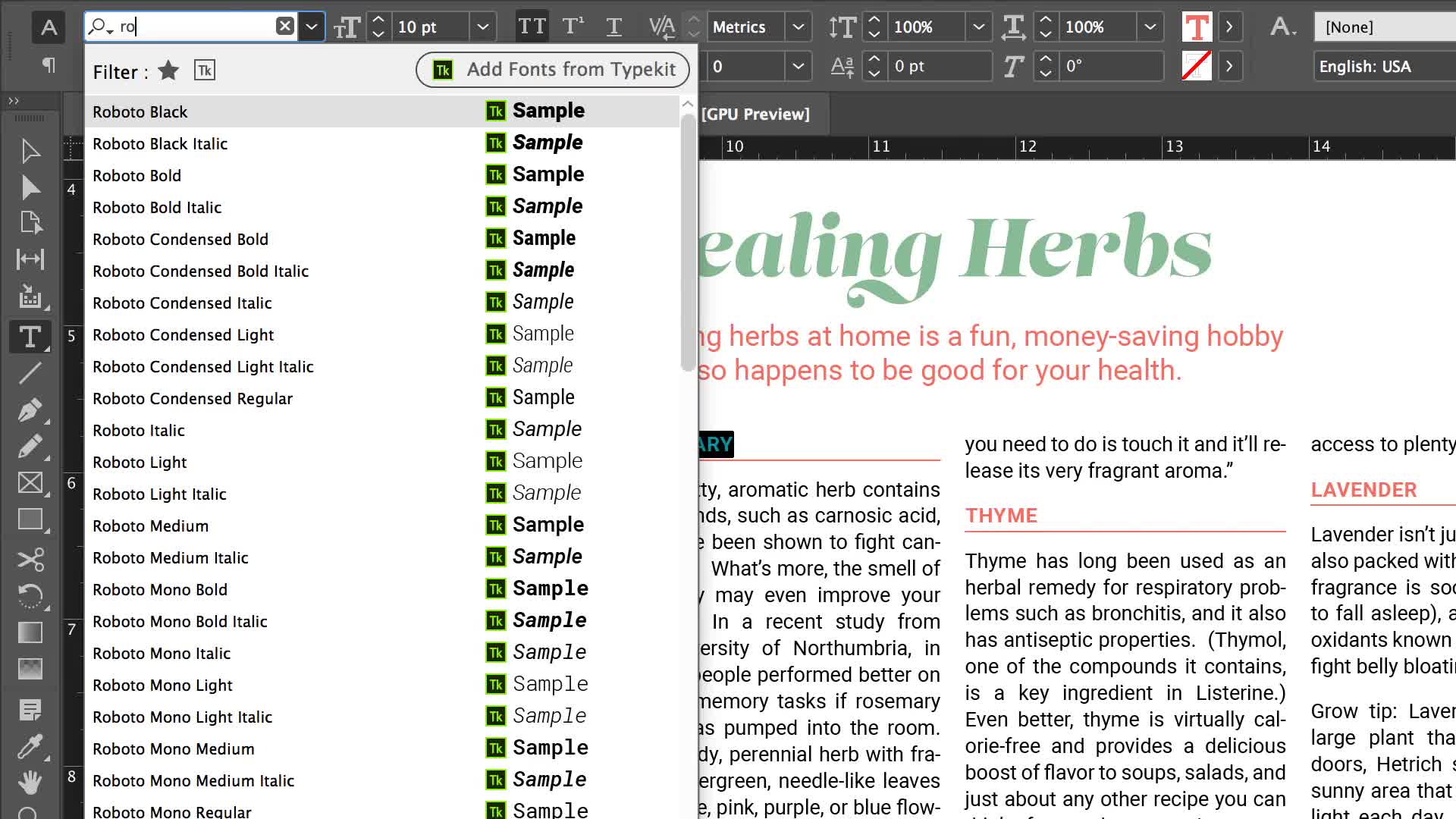Select Roboto Condensed Light font
This screenshot has height=819, width=1456.
tap(382, 334)
